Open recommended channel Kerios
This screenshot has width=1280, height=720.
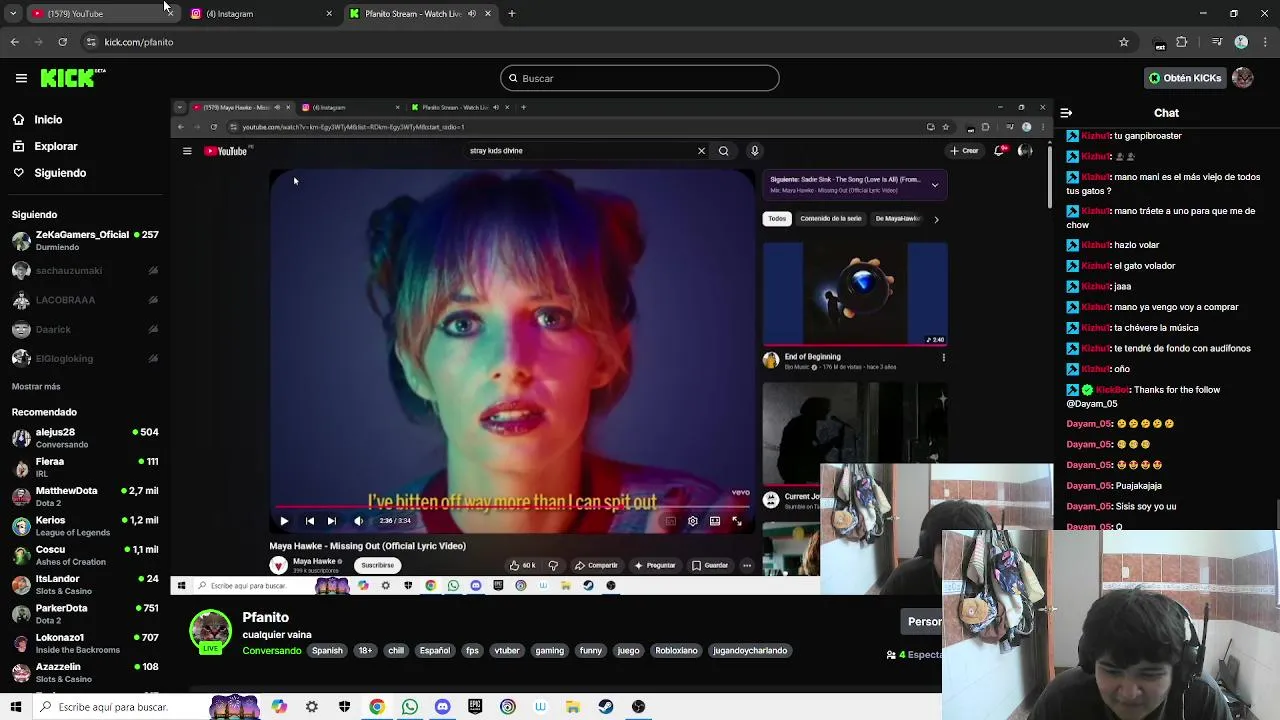(85, 526)
